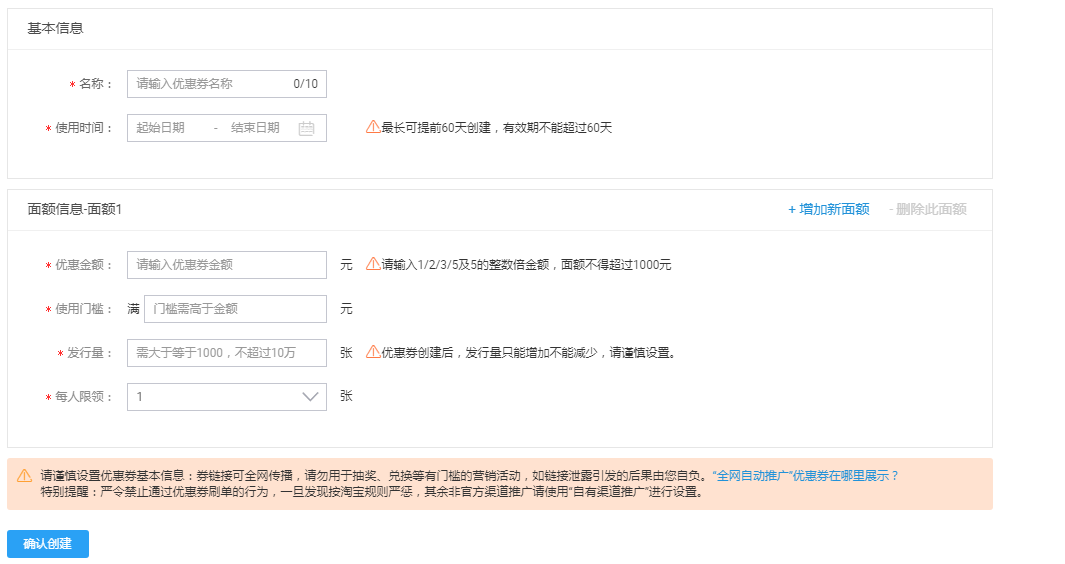1065x564 pixels.
Task: Open the 全网自动推广 coupon display help link
Action: 805,476
